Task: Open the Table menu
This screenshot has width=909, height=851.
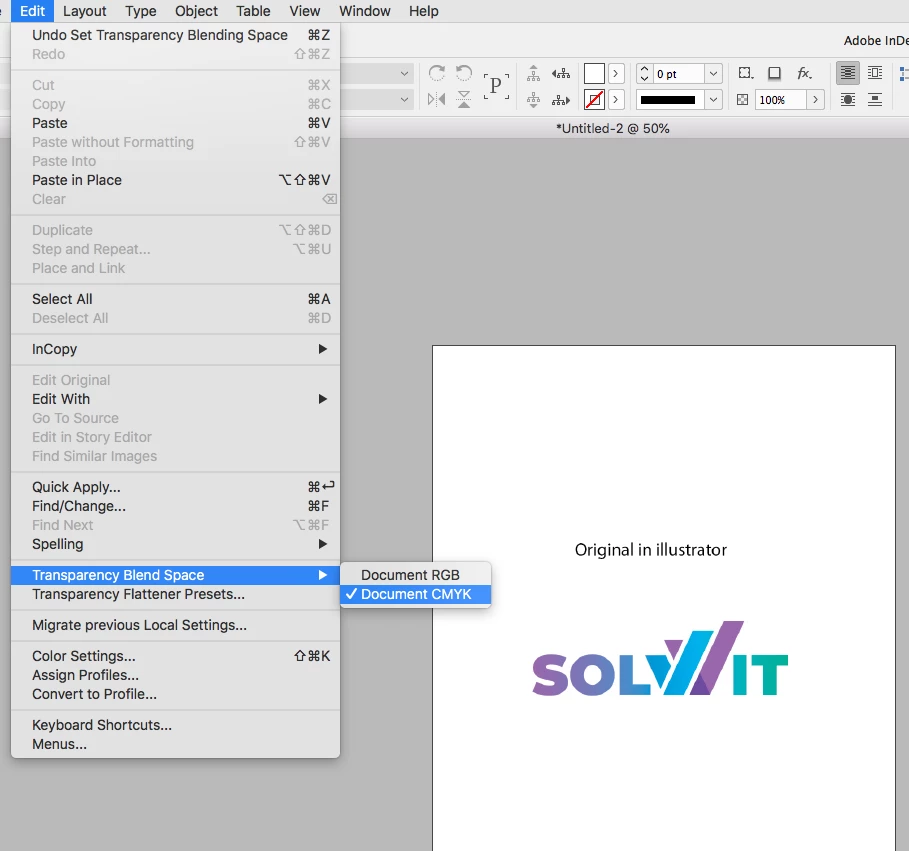Action: (253, 11)
